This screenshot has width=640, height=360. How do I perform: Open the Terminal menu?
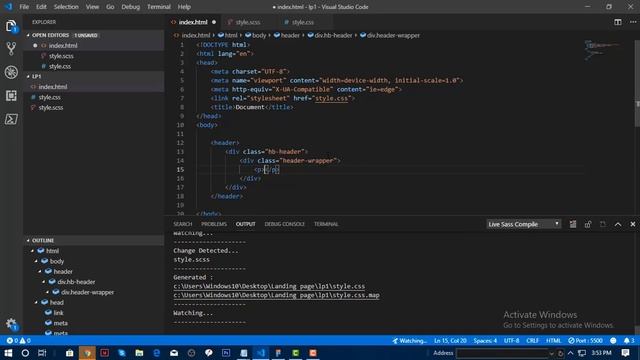pos(159,7)
